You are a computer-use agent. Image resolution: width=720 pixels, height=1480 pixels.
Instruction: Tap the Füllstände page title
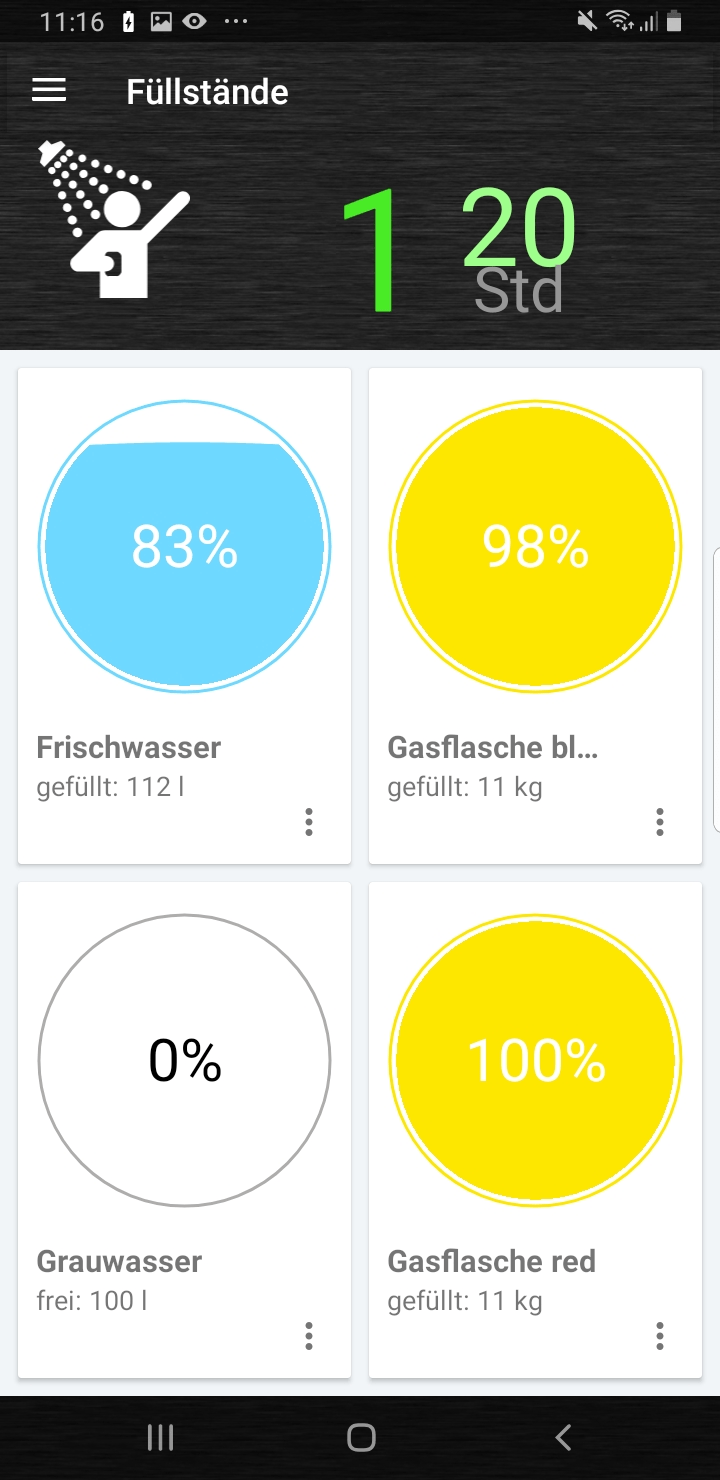207,92
